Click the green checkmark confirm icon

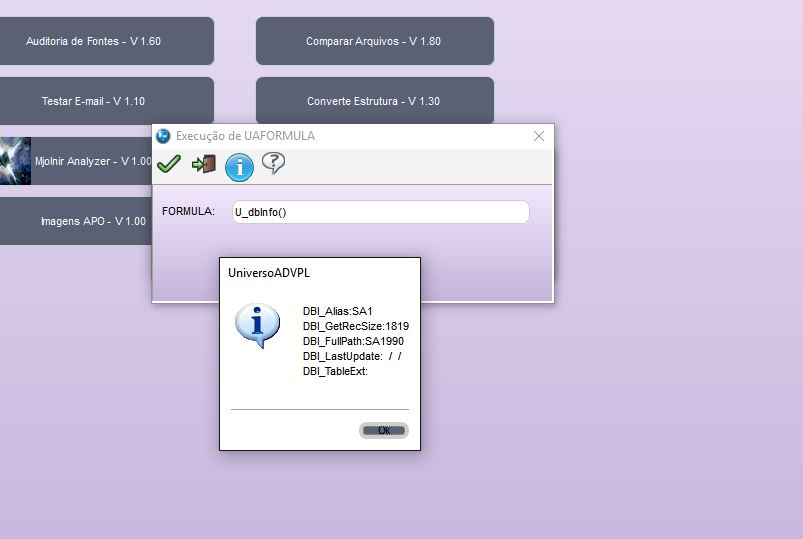click(169, 164)
